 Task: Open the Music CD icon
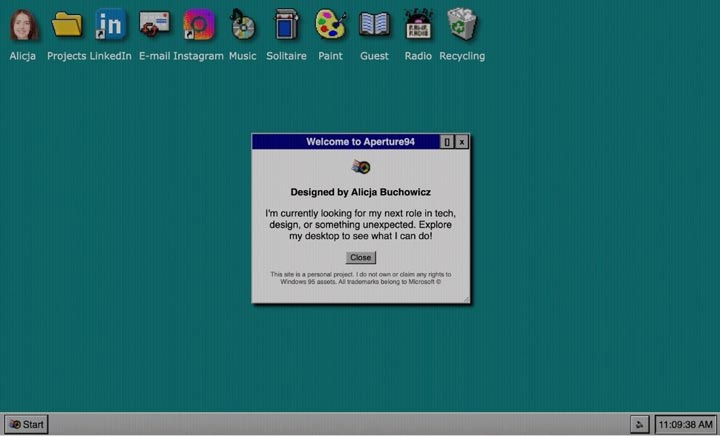coord(242,24)
